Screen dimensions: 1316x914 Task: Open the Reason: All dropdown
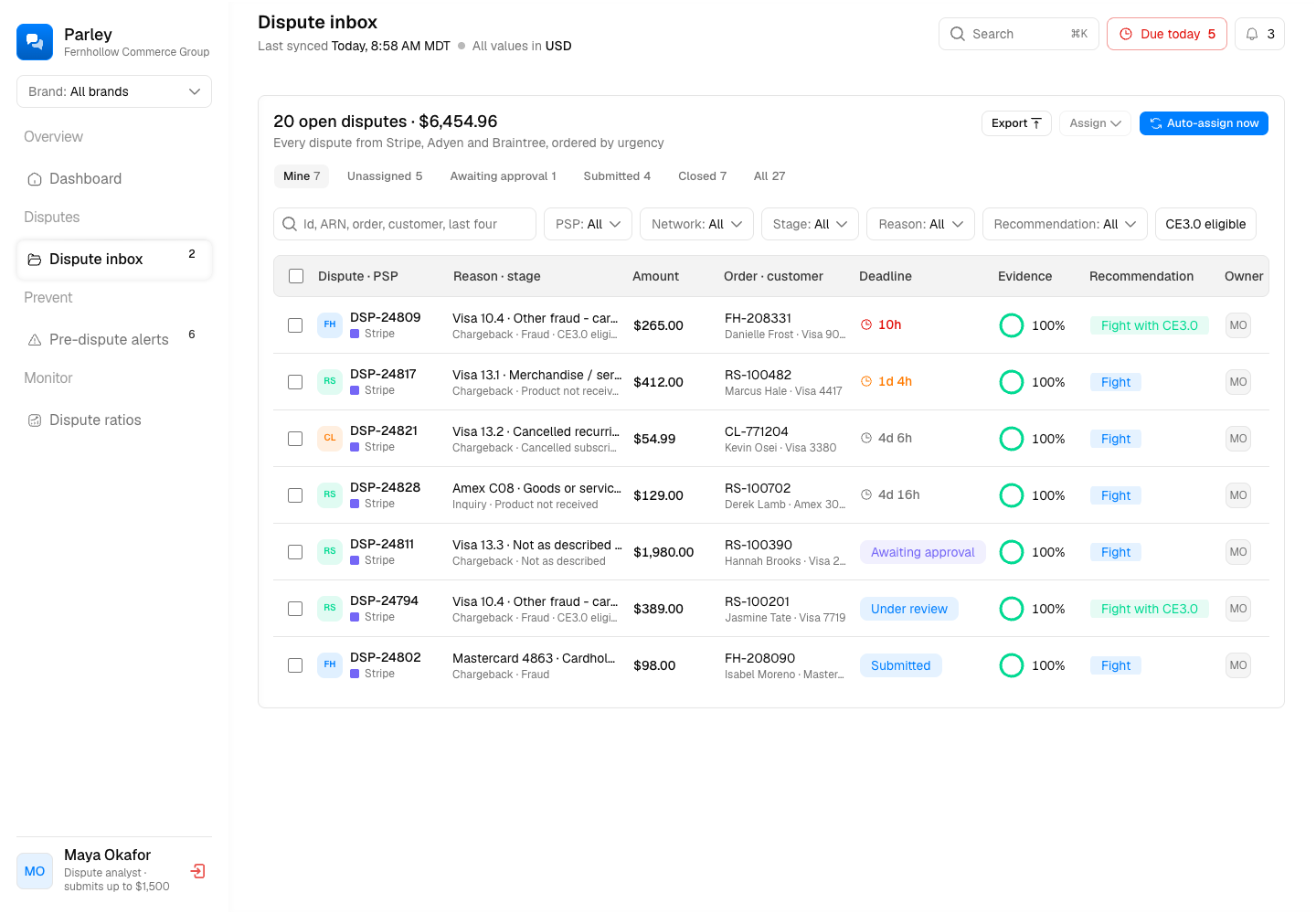[x=920, y=224]
